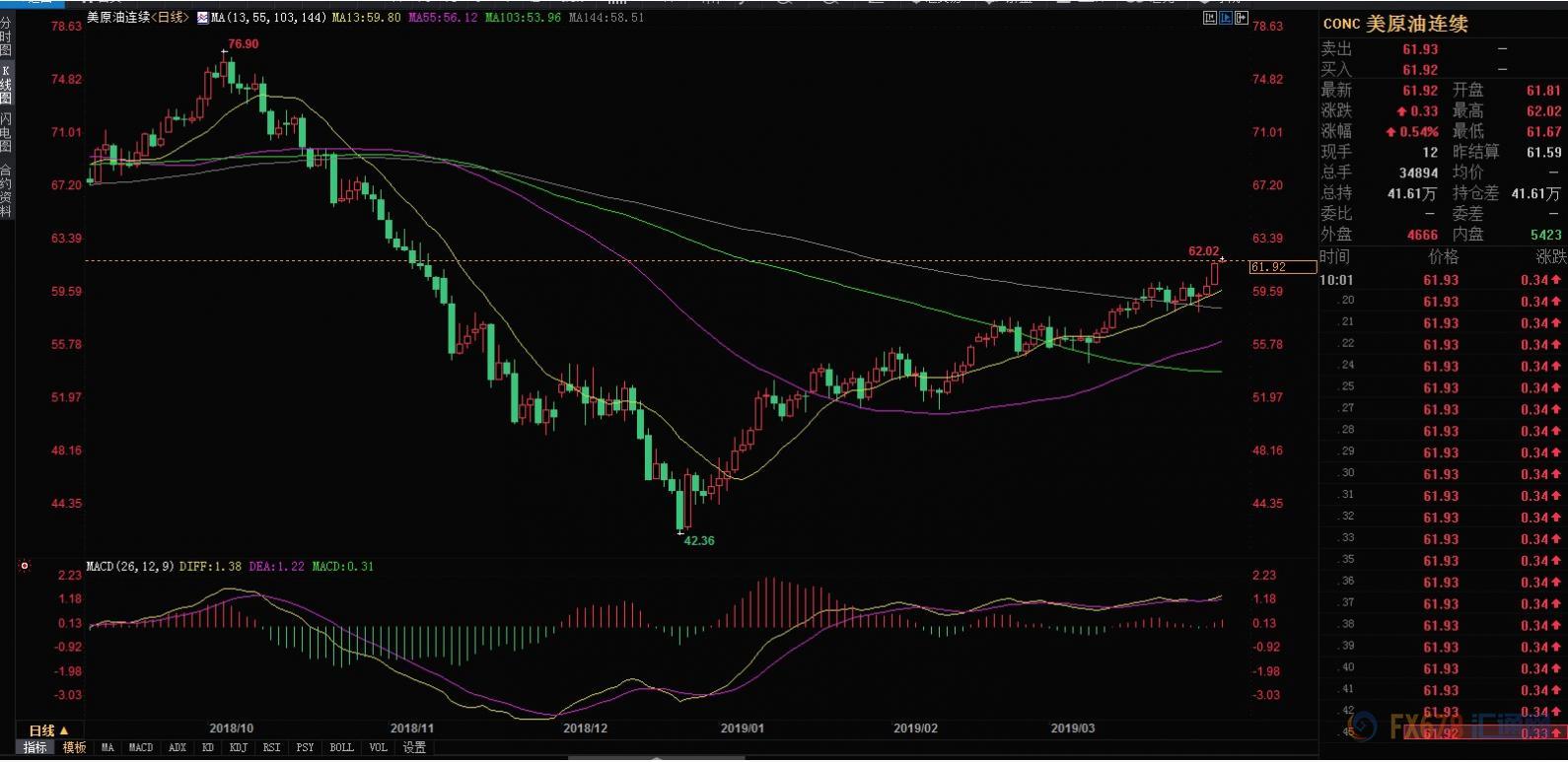Click the 开盘 value 61.81
The height and width of the screenshot is (762, 1568).
[x=1543, y=91]
